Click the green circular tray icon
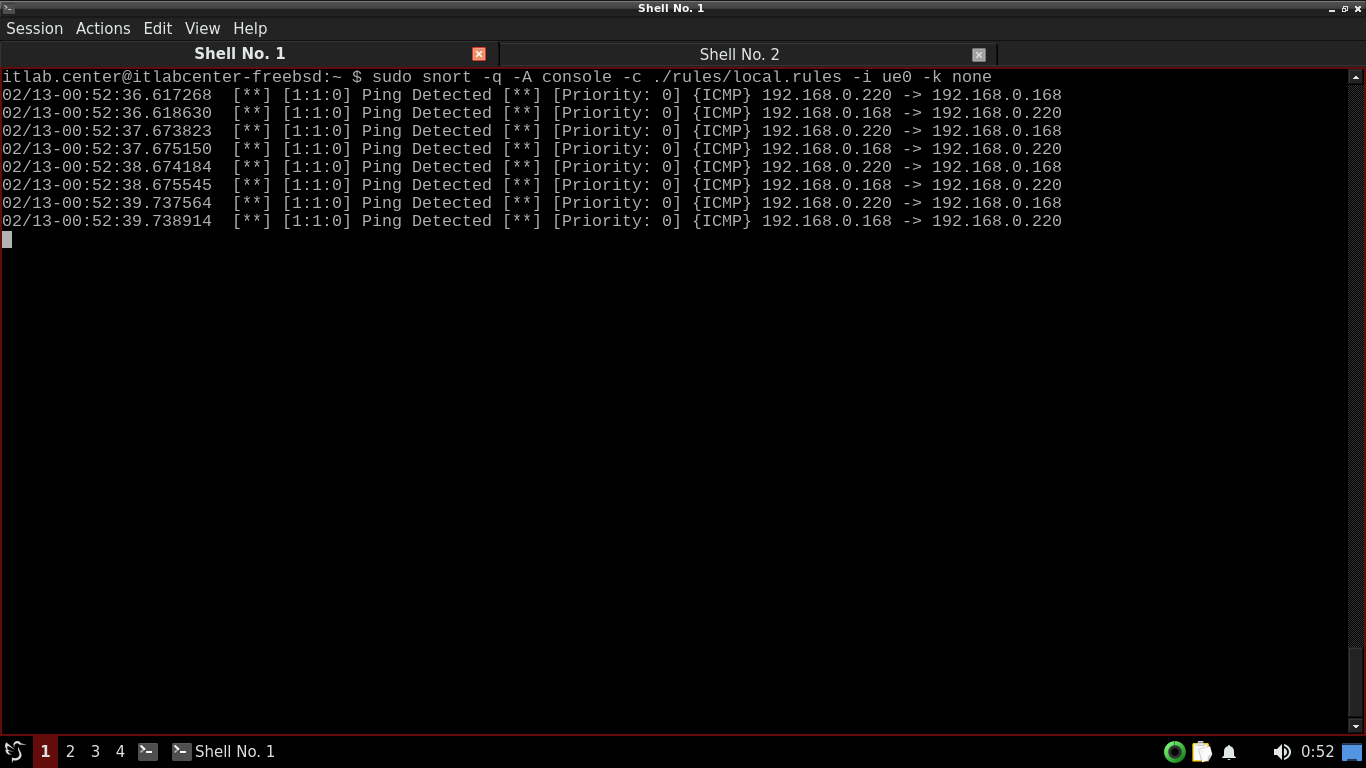The height and width of the screenshot is (768, 1366). [x=1175, y=751]
